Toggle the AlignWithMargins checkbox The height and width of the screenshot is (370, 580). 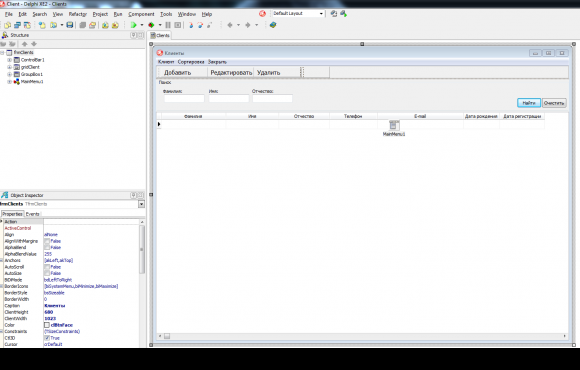(x=47, y=241)
